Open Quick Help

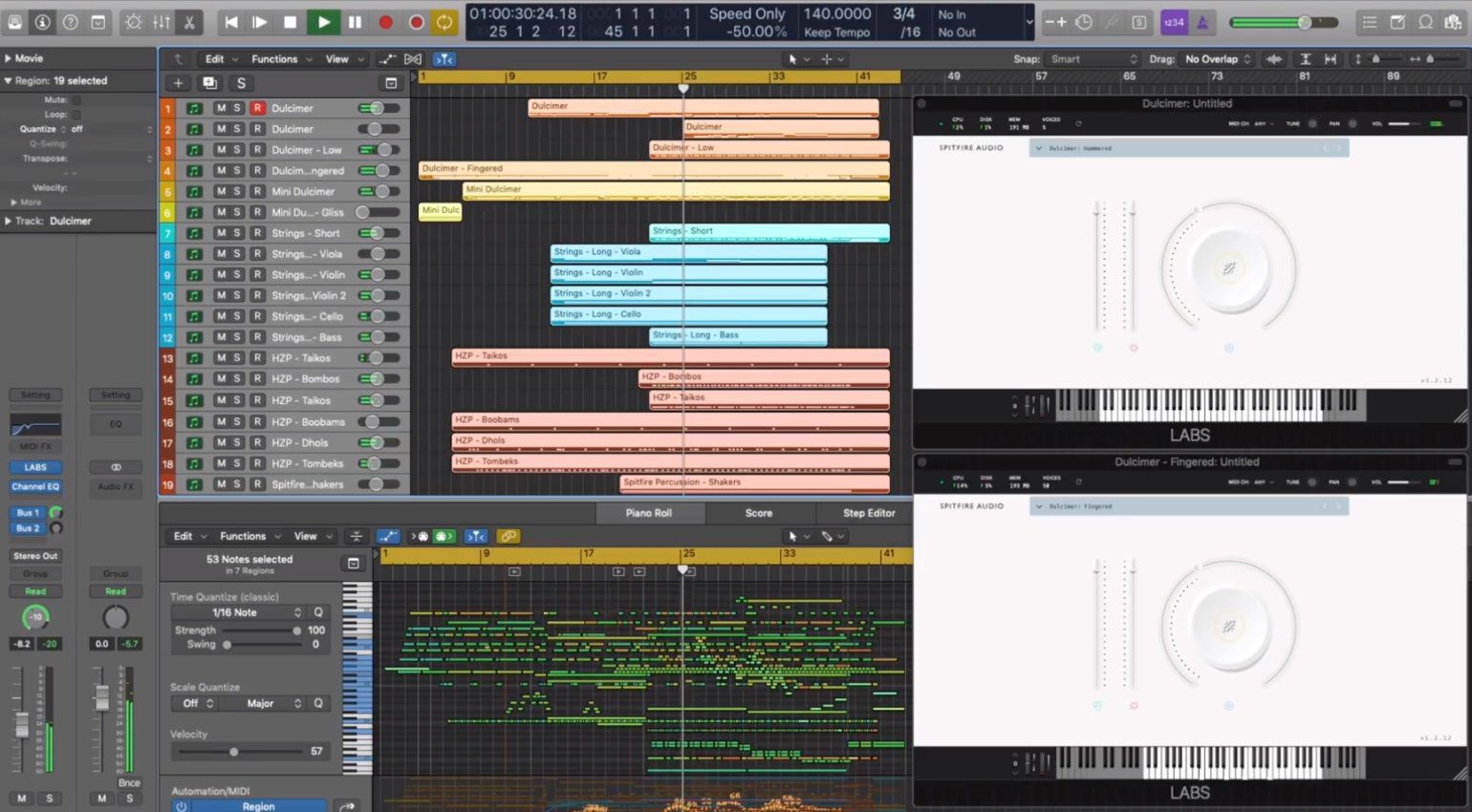[70, 22]
